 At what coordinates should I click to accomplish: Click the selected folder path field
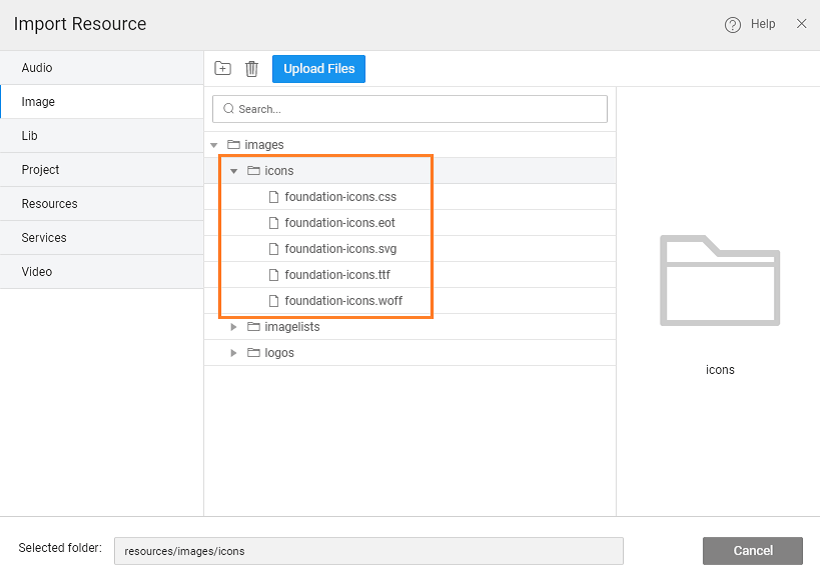(368, 551)
